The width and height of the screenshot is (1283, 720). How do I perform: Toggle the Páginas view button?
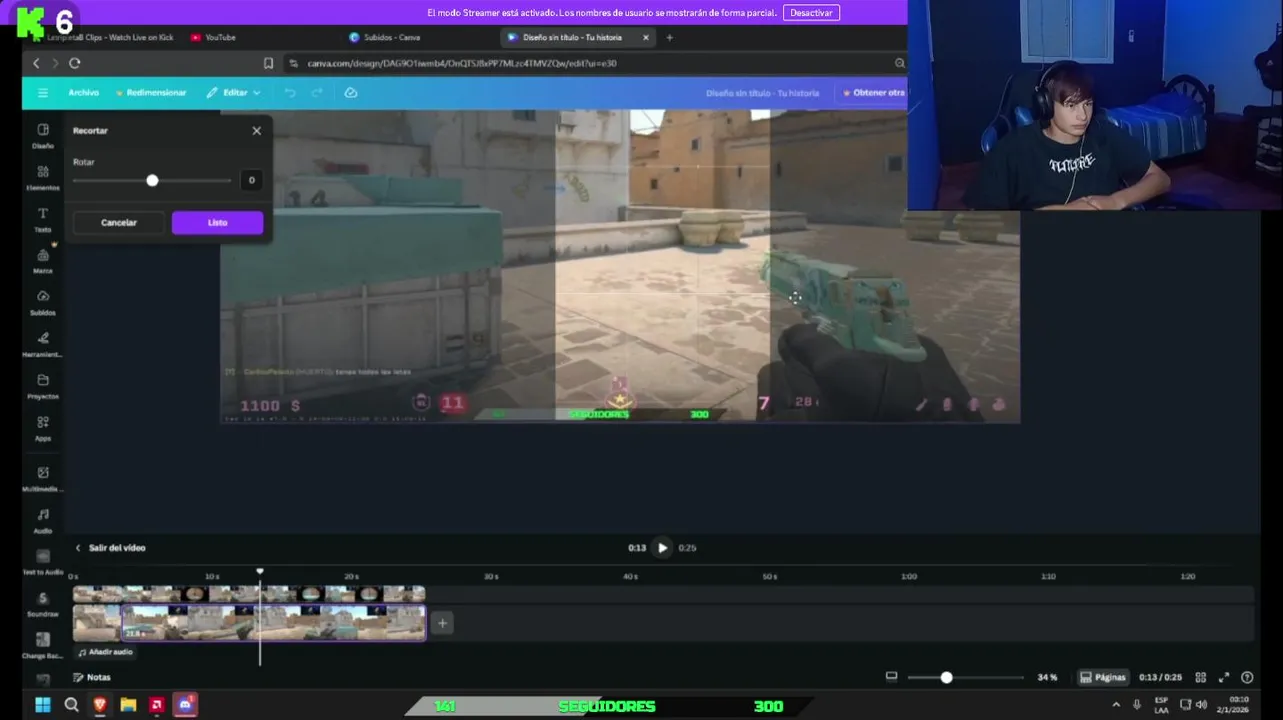[x=1103, y=677]
